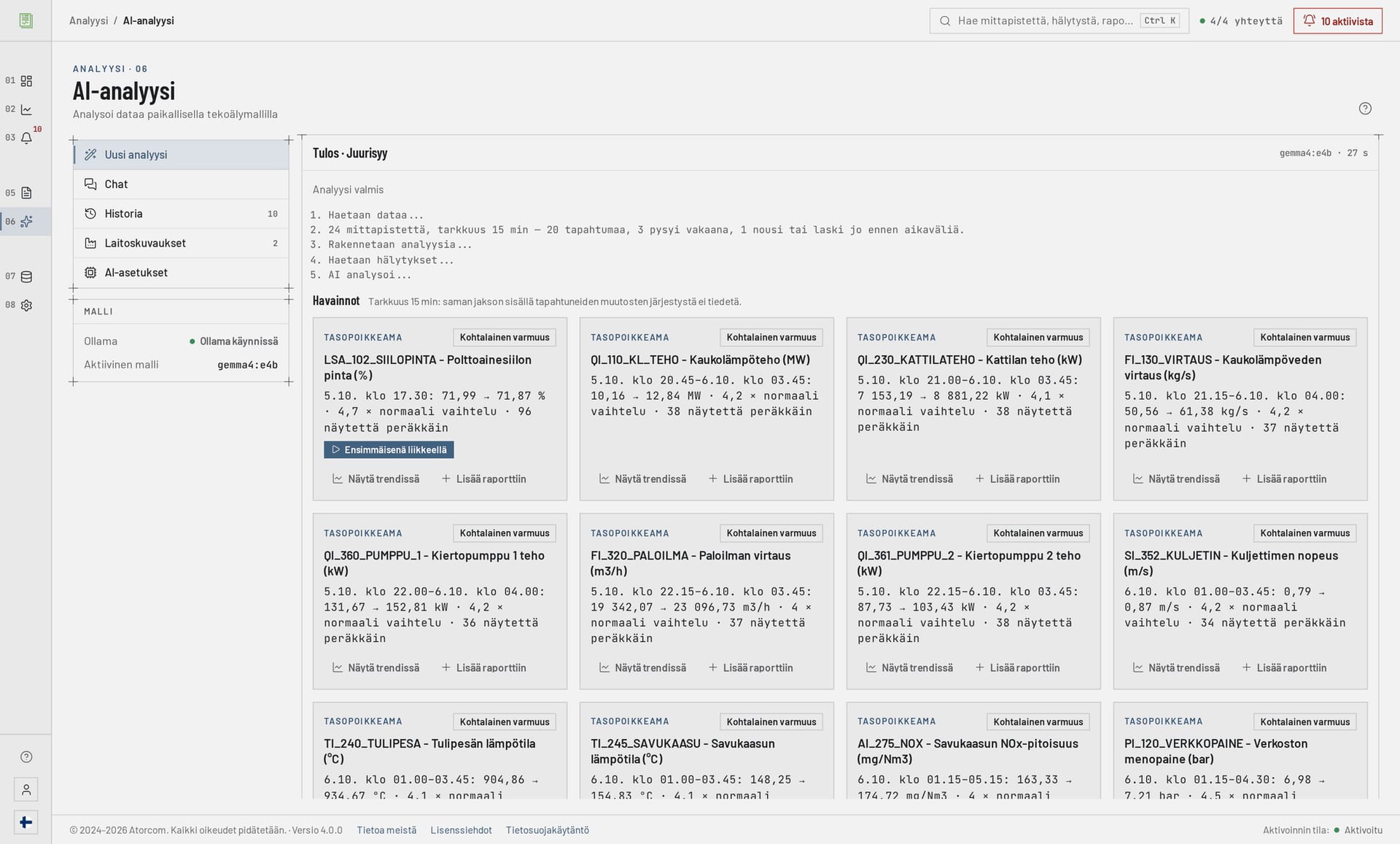Click the 4/4 yhteyttä connection status

click(1241, 21)
